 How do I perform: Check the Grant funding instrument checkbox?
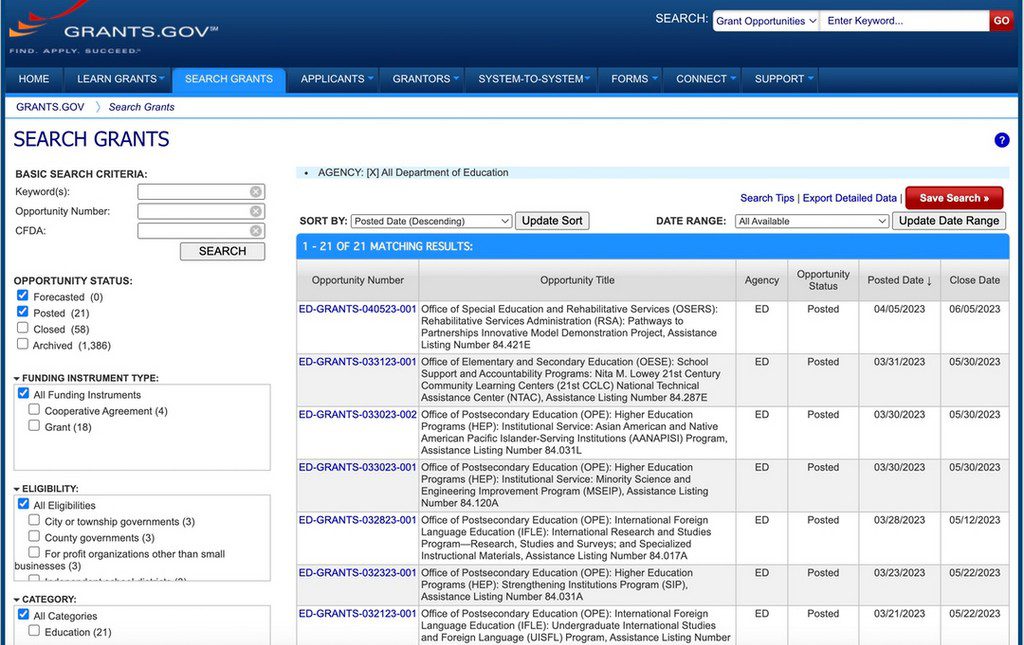click(34, 426)
